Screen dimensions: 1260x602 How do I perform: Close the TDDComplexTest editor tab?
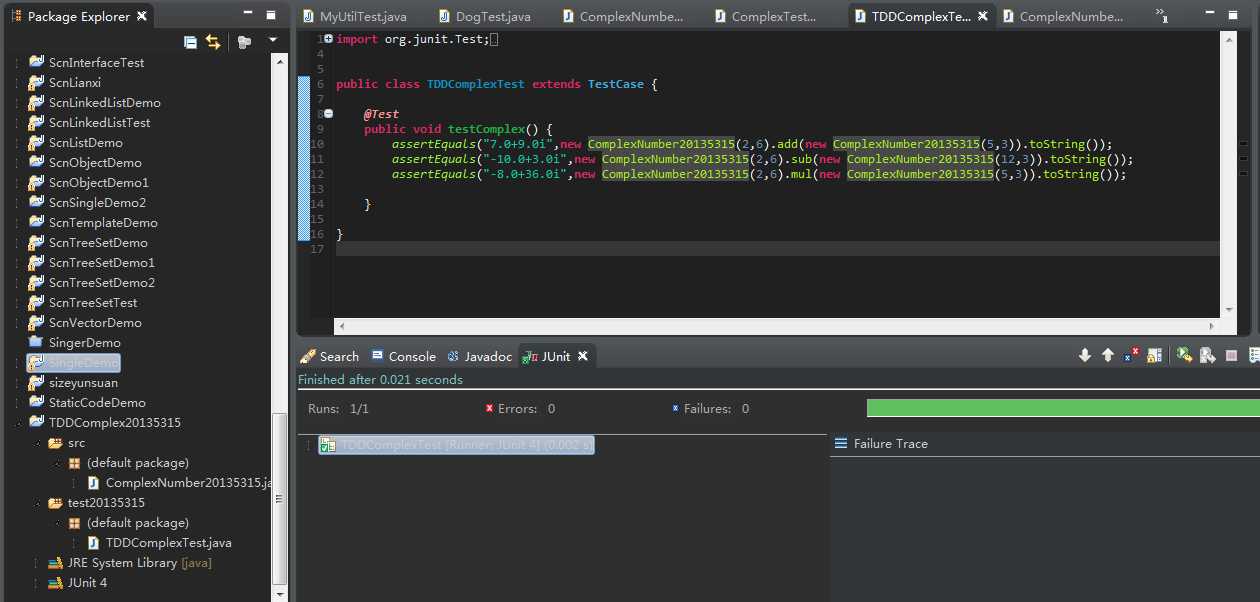pyautogui.click(x=983, y=17)
